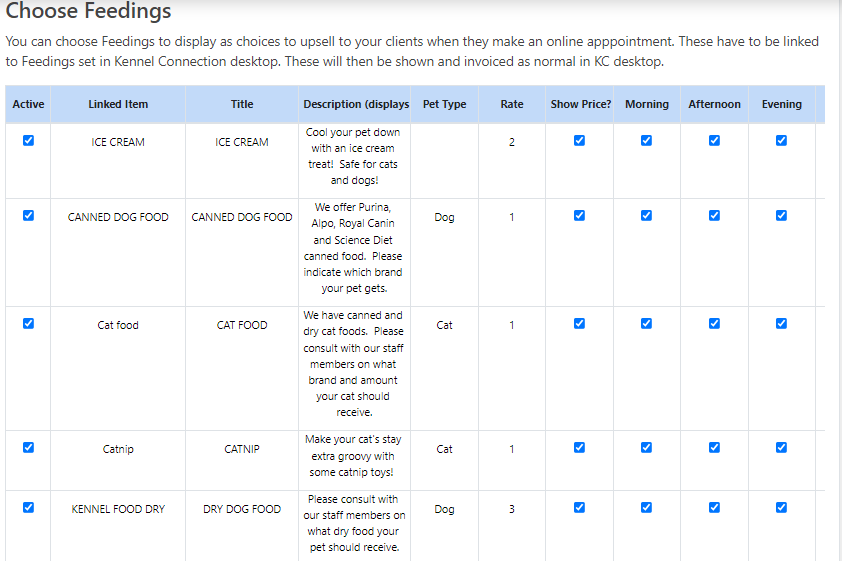Click the Rate column header
This screenshot has height=561, width=842.
[x=512, y=104]
